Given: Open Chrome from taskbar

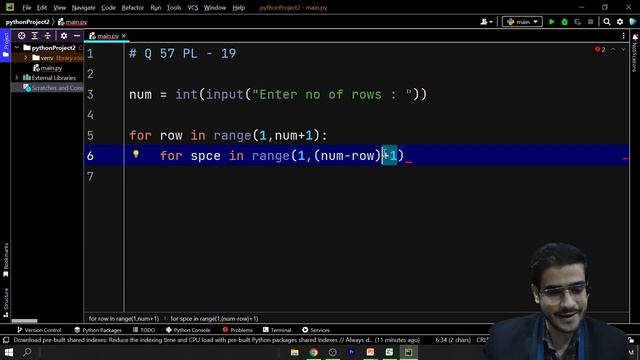Looking at the screenshot, I should [313, 352].
